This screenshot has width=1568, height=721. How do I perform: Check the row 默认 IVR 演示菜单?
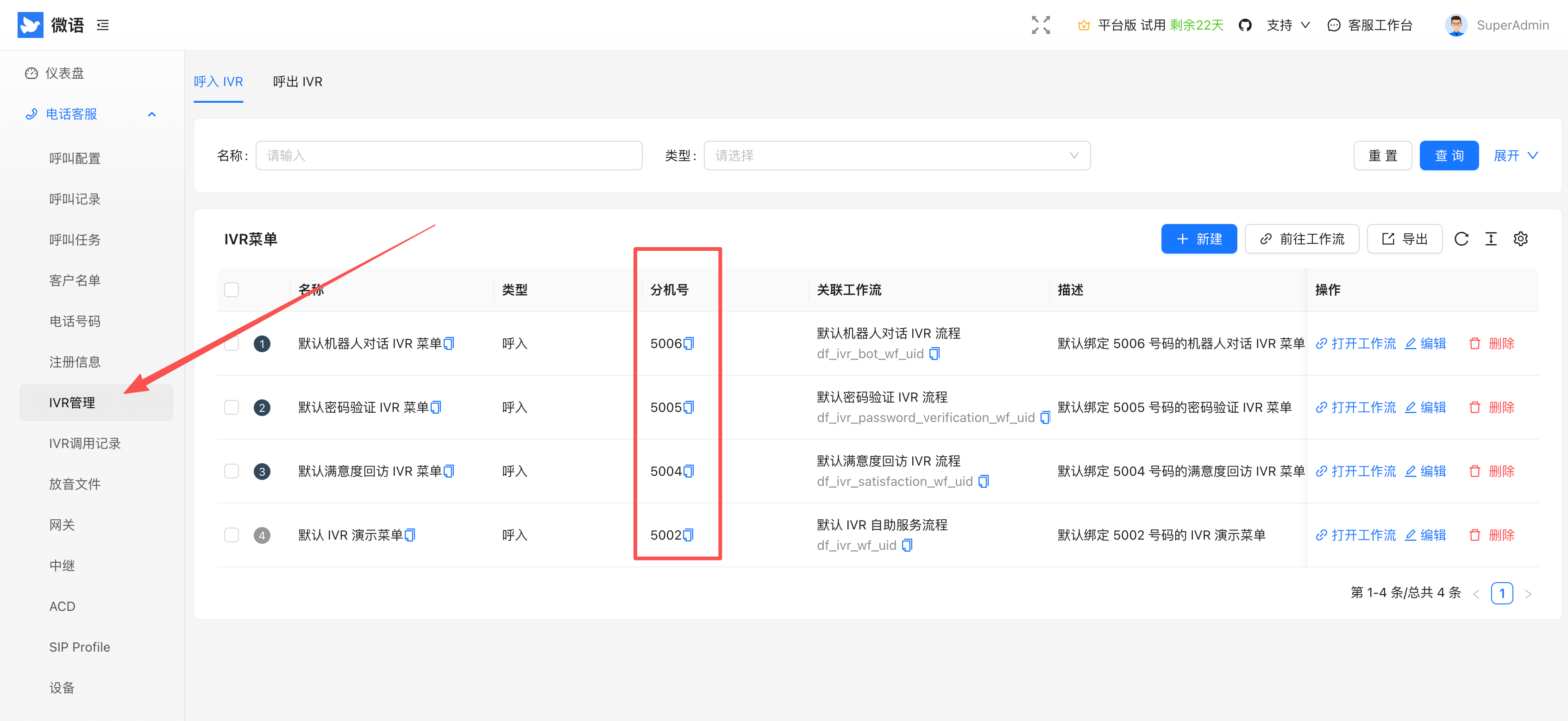[x=231, y=535]
